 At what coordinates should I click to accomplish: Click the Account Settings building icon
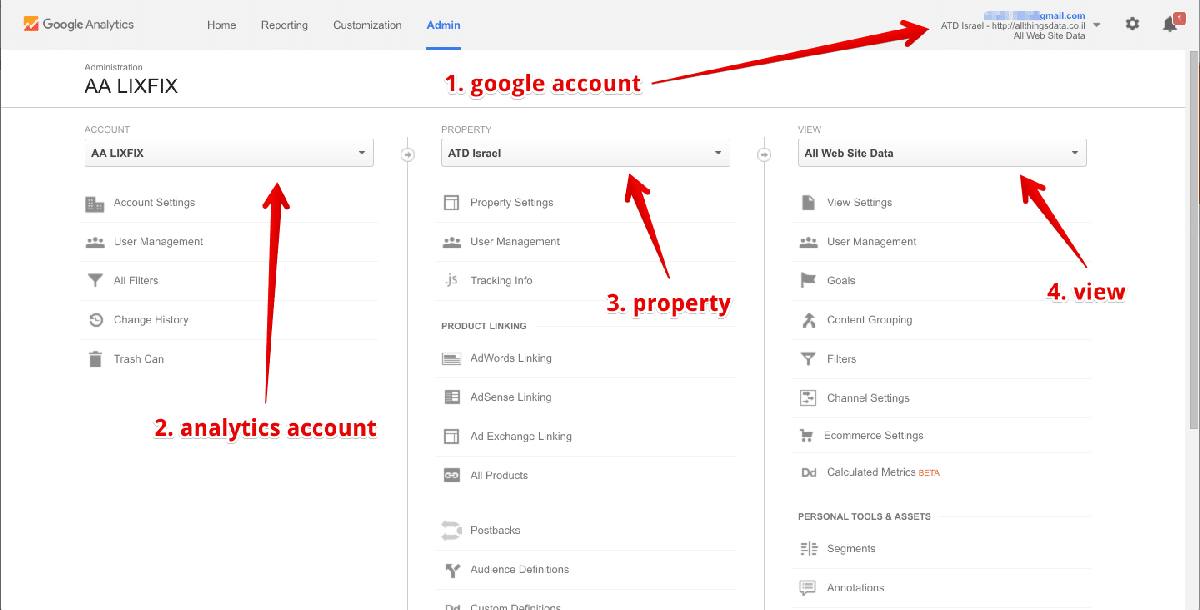coord(95,203)
